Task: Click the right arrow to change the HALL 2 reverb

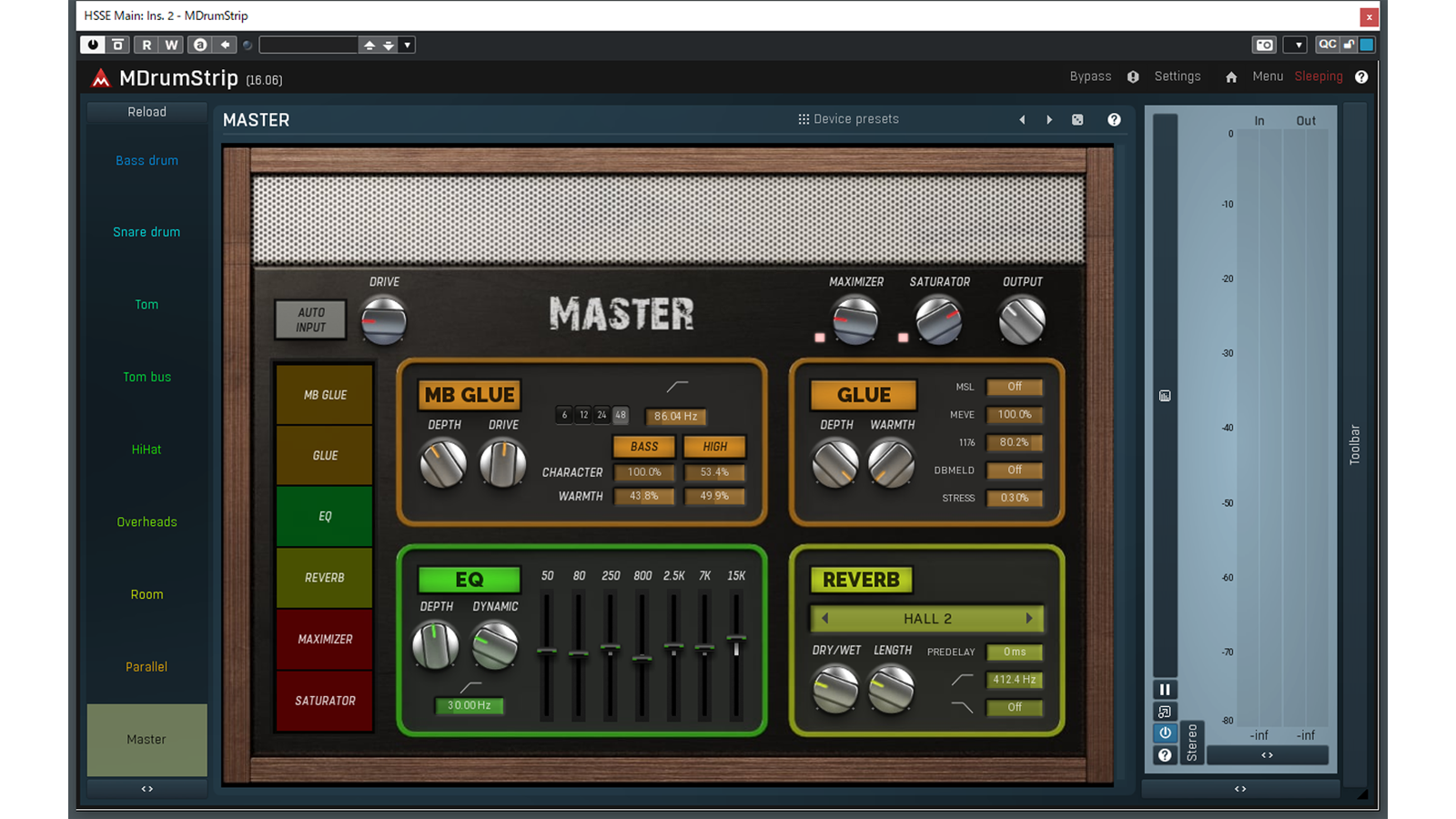Action: [x=1030, y=618]
